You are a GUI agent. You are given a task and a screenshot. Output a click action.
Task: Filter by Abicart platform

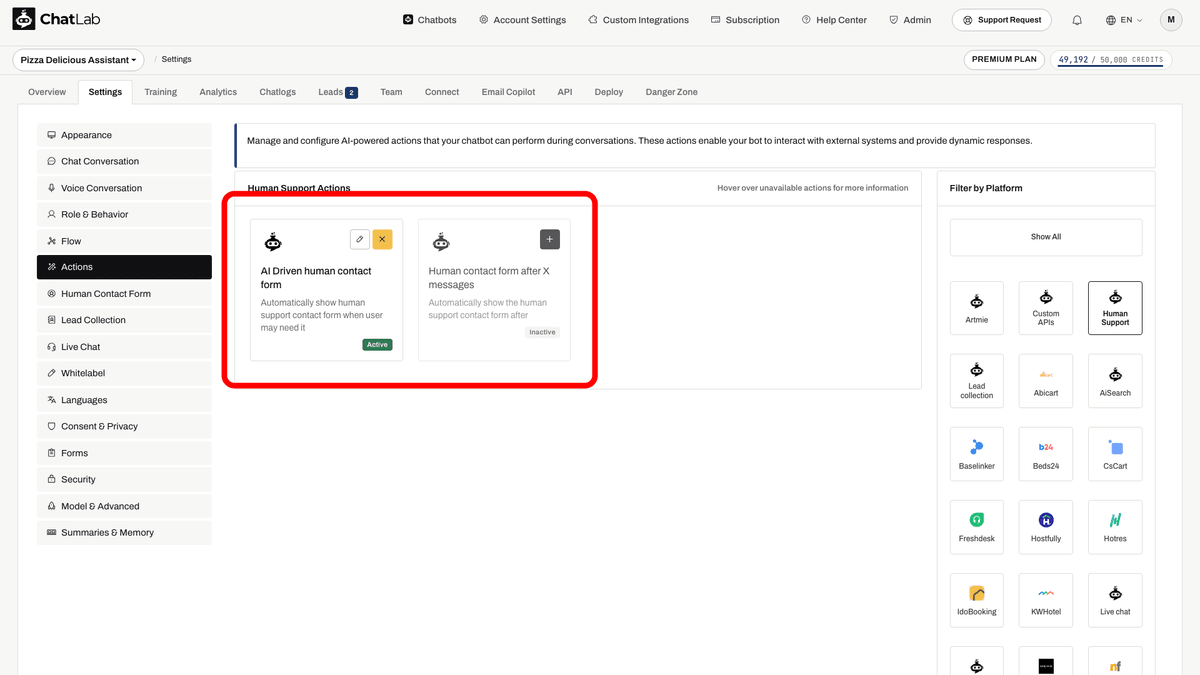(x=1046, y=381)
